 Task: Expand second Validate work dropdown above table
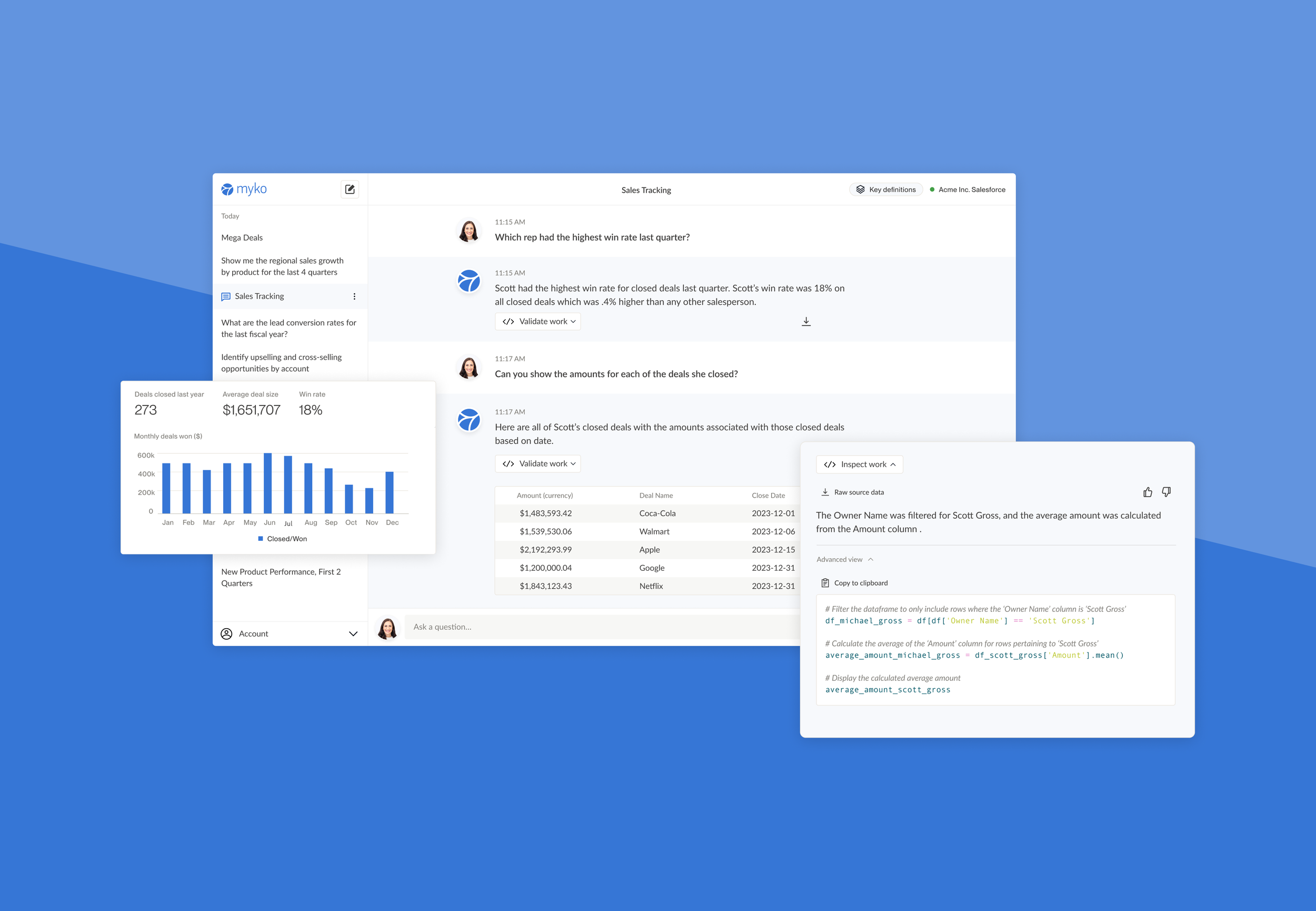[x=538, y=463]
